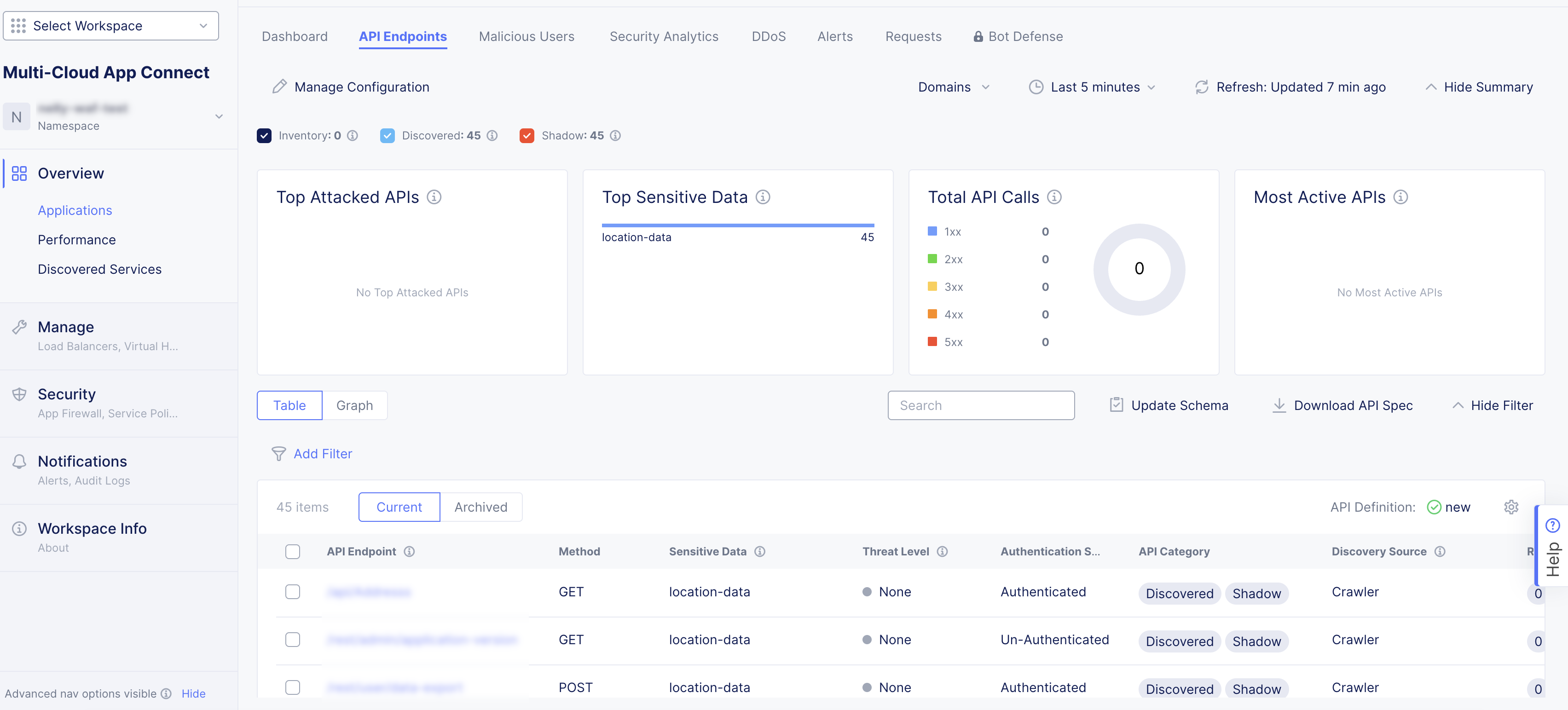Viewport: 1568px width, 710px height.
Task: Click info icon beside Total API Calls
Action: pyautogui.click(x=1054, y=197)
